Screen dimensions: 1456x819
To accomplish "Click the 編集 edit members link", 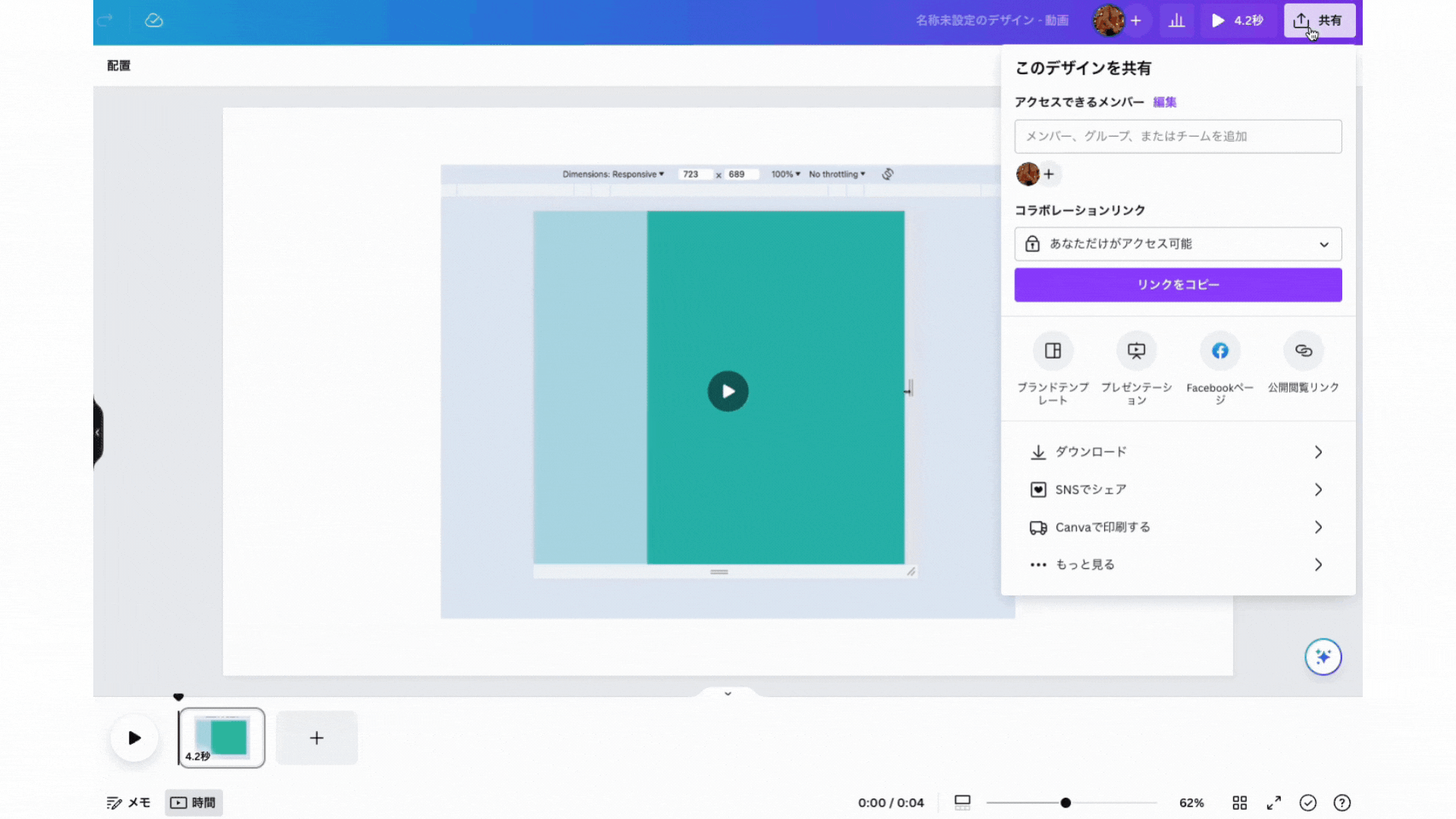I will pos(1164,102).
